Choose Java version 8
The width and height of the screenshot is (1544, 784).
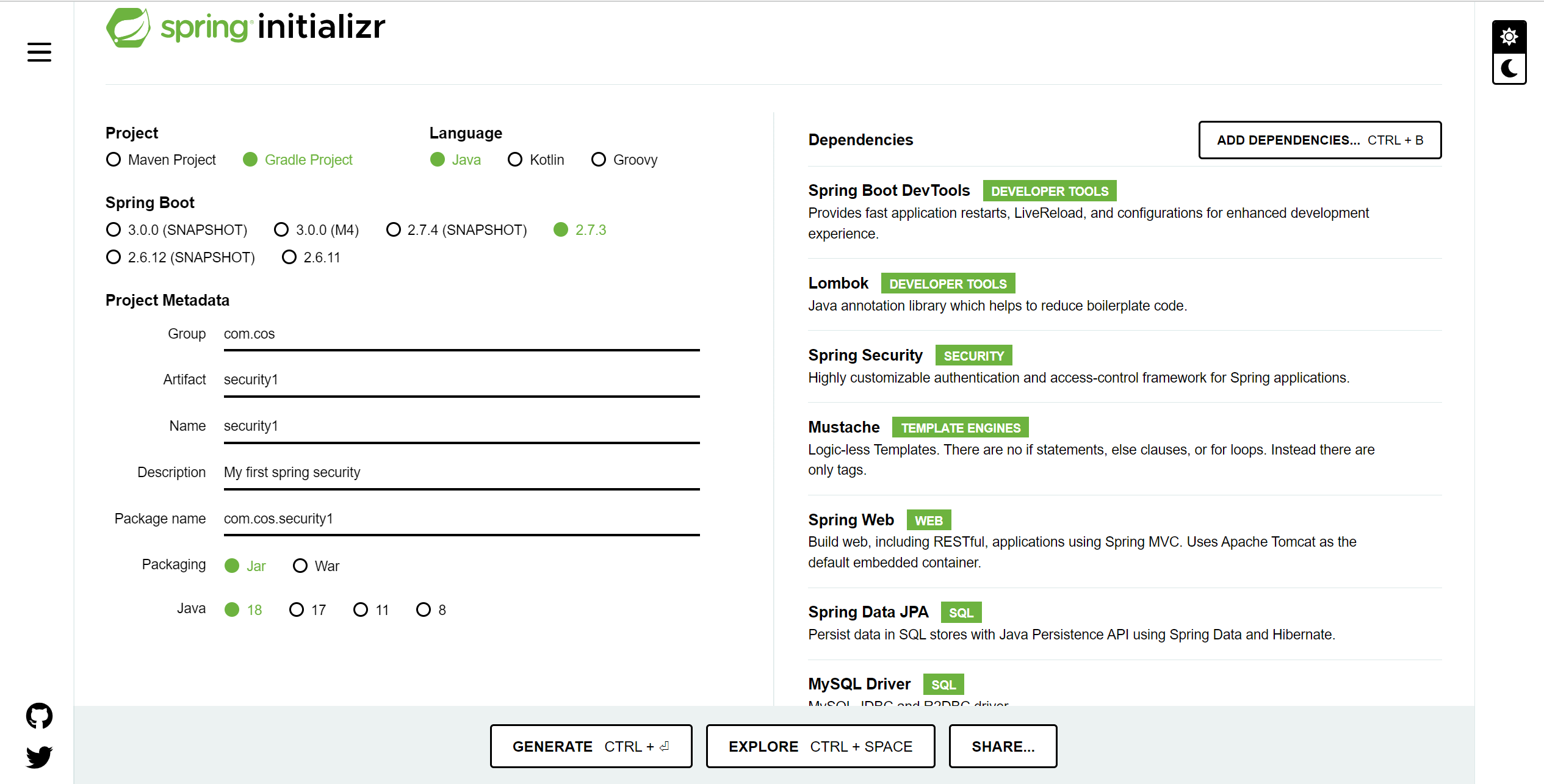[431, 610]
